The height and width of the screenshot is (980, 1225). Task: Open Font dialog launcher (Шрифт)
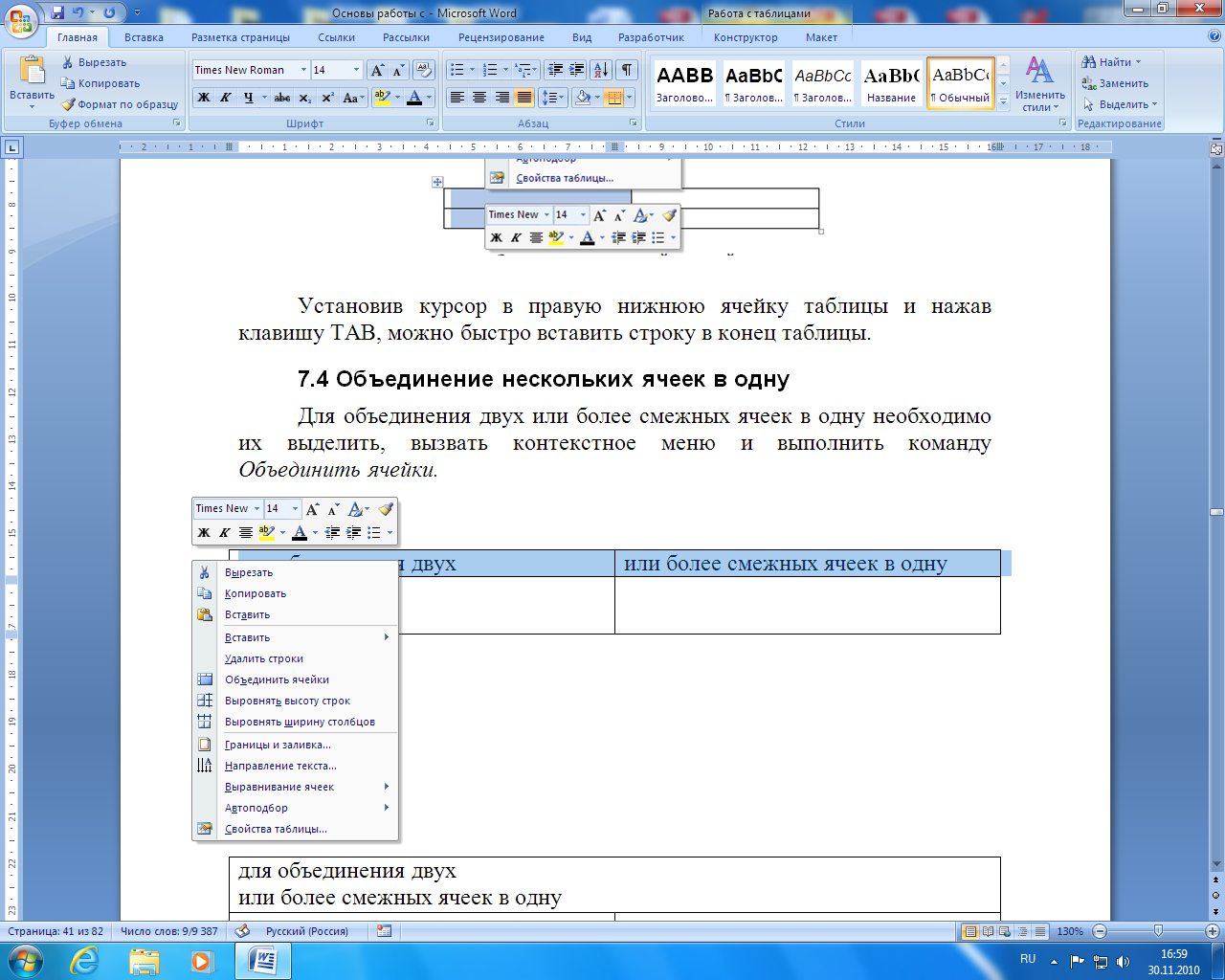(x=430, y=123)
